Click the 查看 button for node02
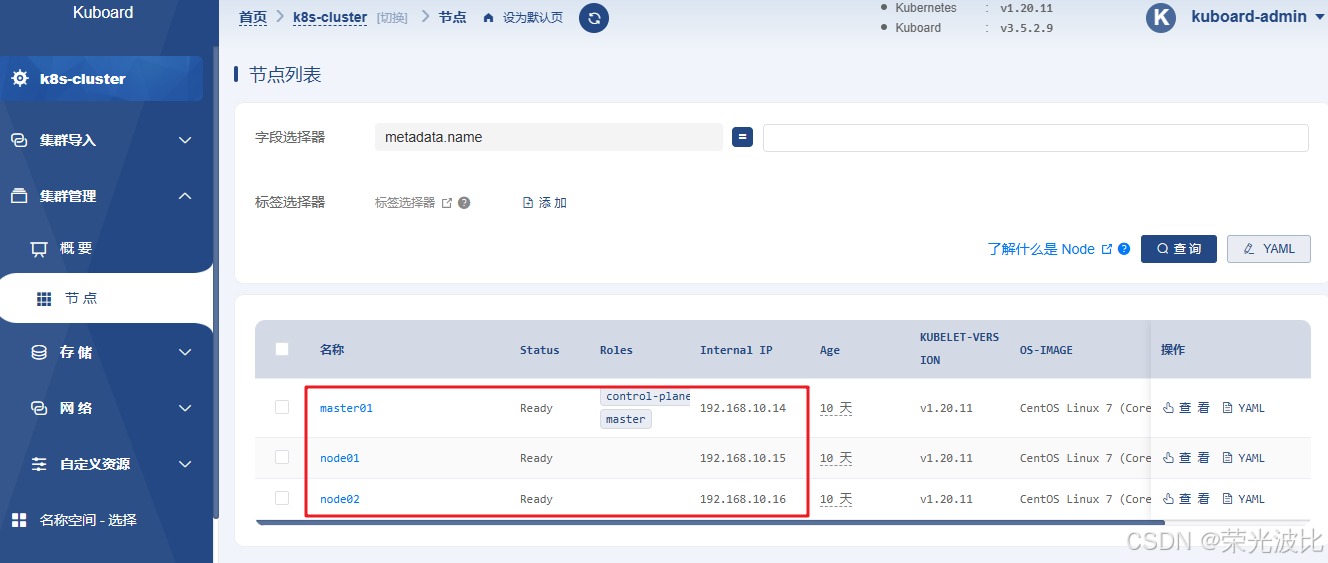 (1186, 499)
